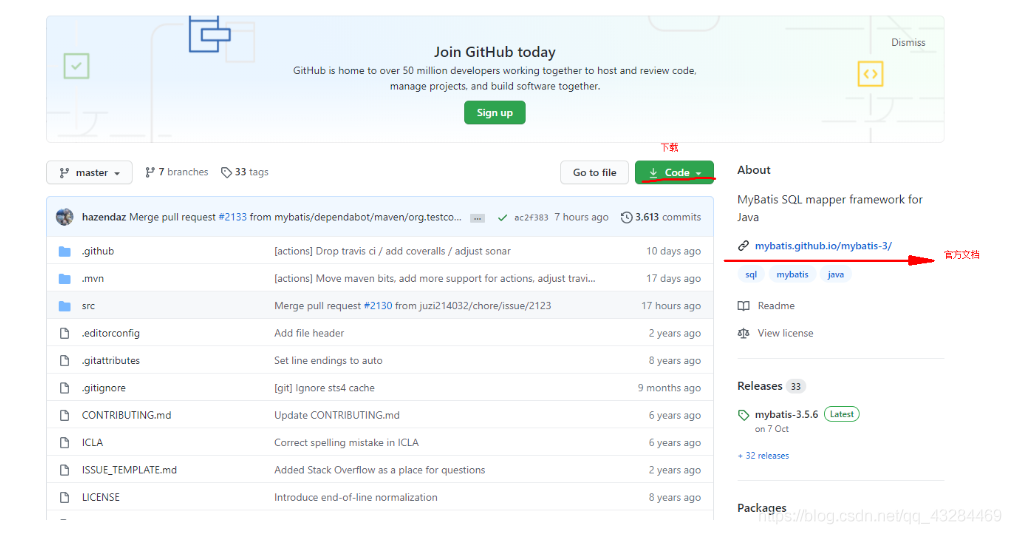Select the sql topic tag

pyautogui.click(x=751, y=274)
